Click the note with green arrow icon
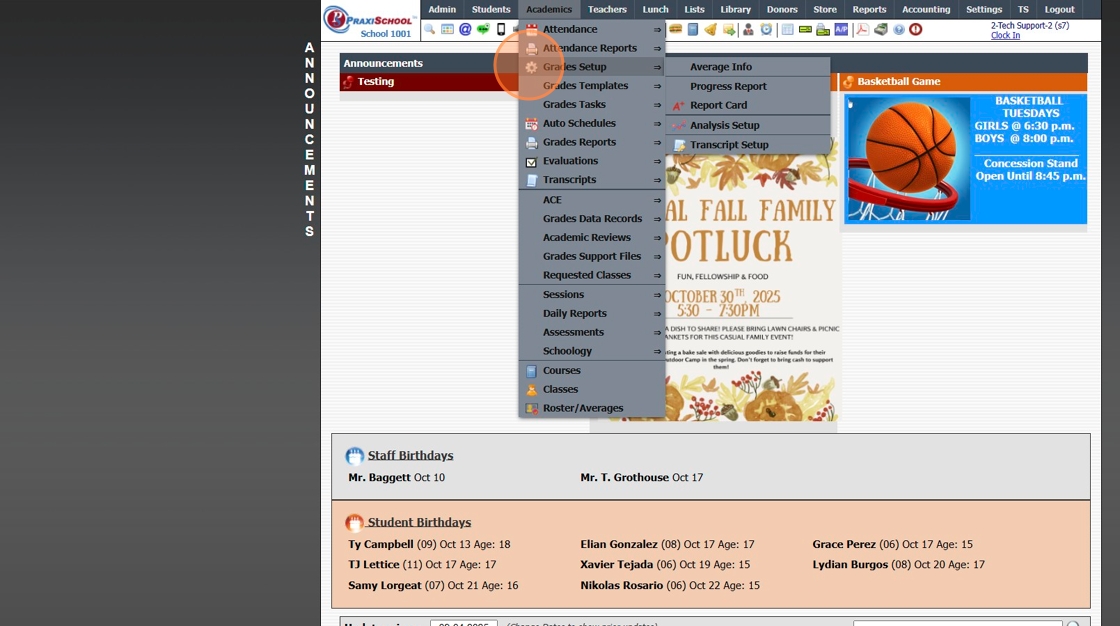 pyautogui.click(x=729, y=29)
